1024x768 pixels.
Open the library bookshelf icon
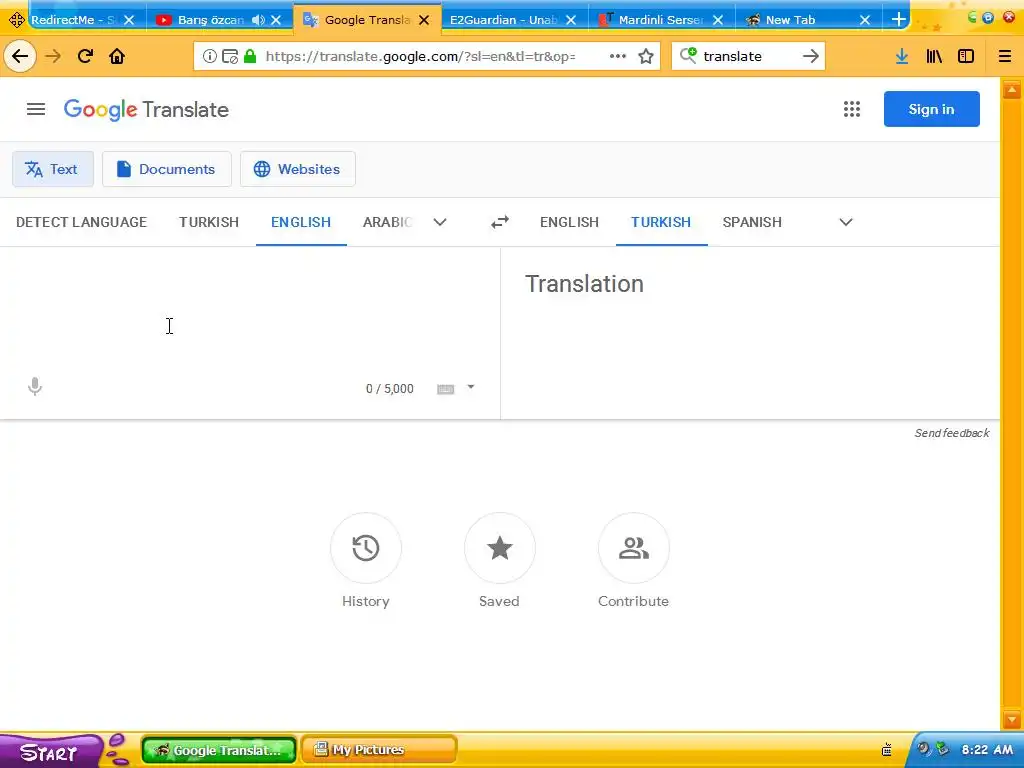click(934, 56)
